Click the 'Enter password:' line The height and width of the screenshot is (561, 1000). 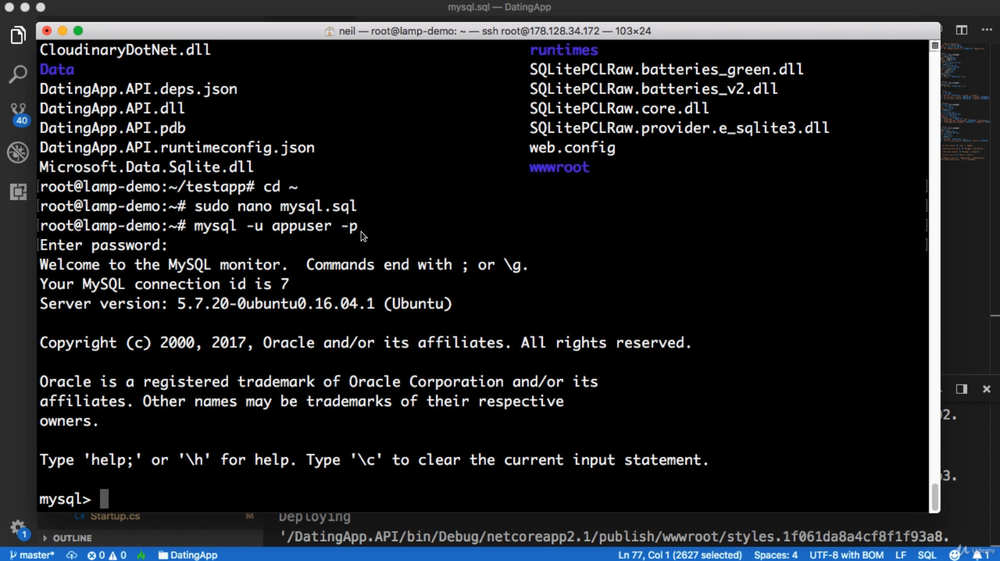click(103, 245)
